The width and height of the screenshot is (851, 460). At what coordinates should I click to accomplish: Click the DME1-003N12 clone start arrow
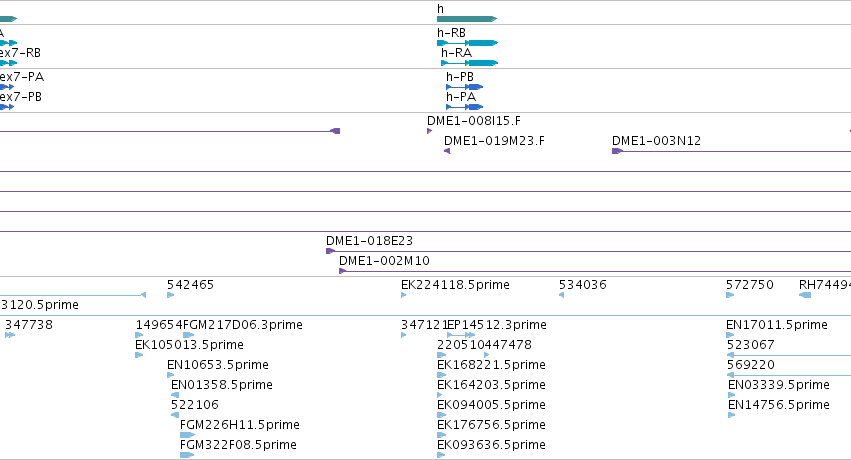coord(617,151)
